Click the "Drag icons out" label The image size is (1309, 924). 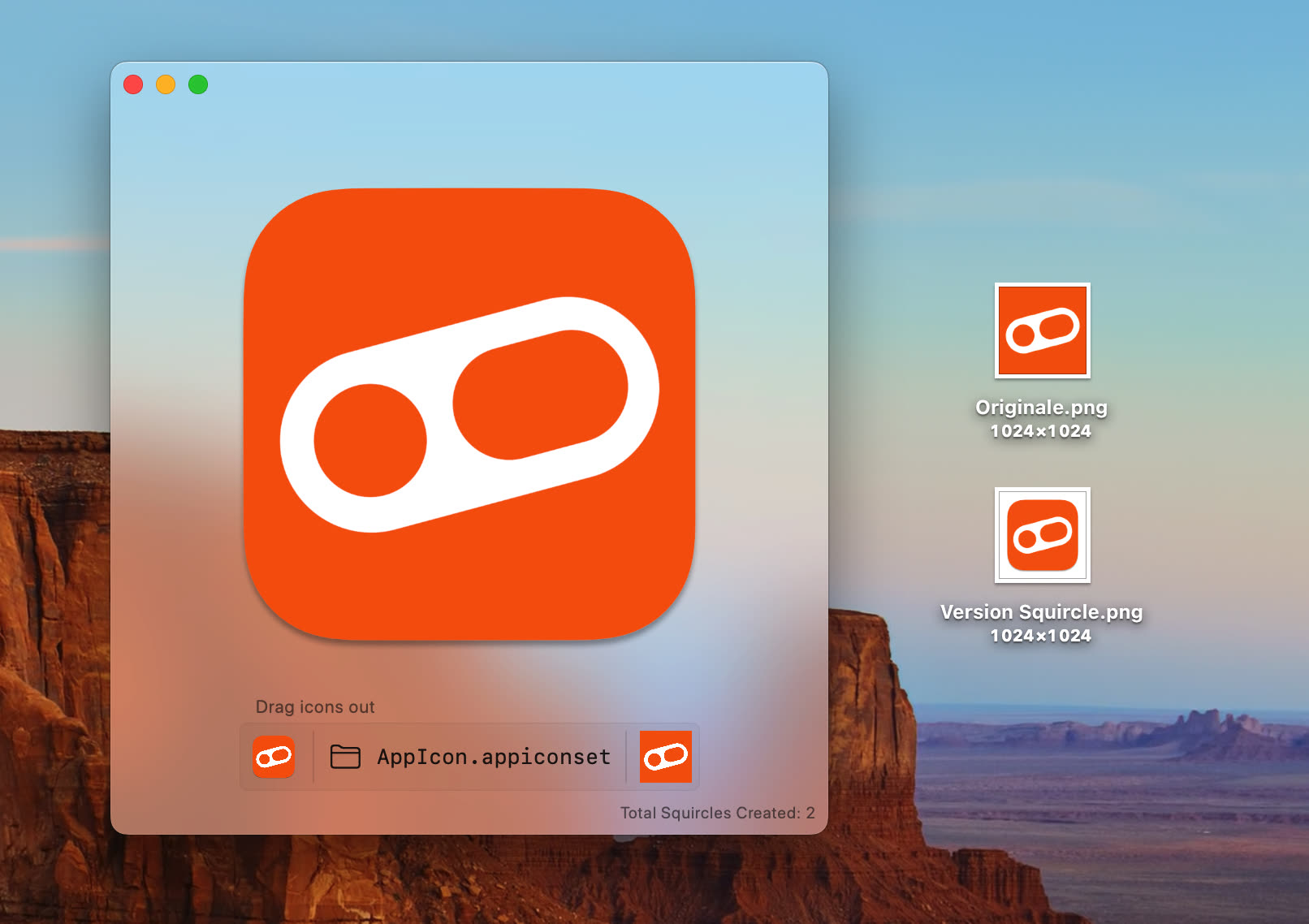coord(315,707)
